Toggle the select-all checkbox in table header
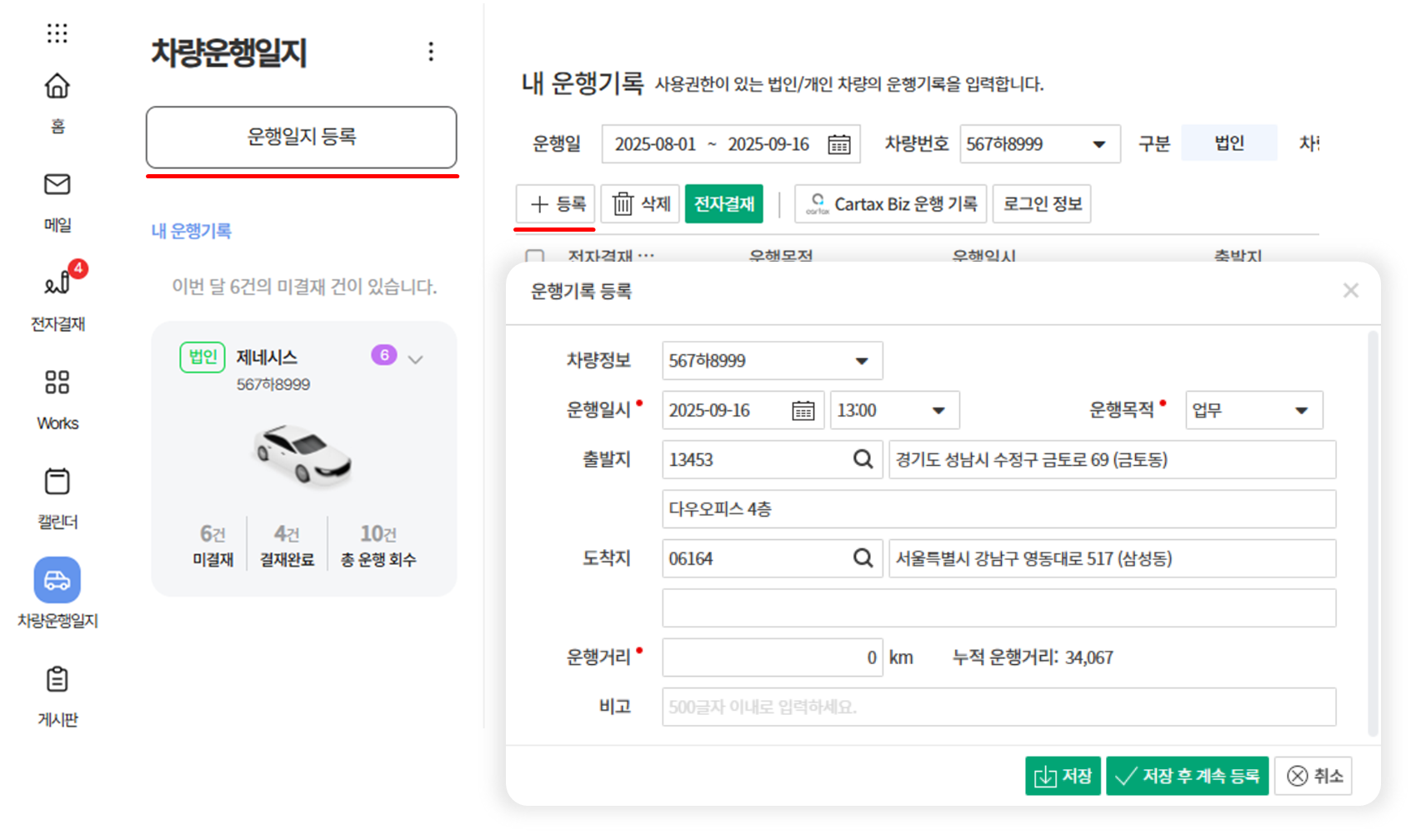1426x840 pixels. [x=535, y=256]
